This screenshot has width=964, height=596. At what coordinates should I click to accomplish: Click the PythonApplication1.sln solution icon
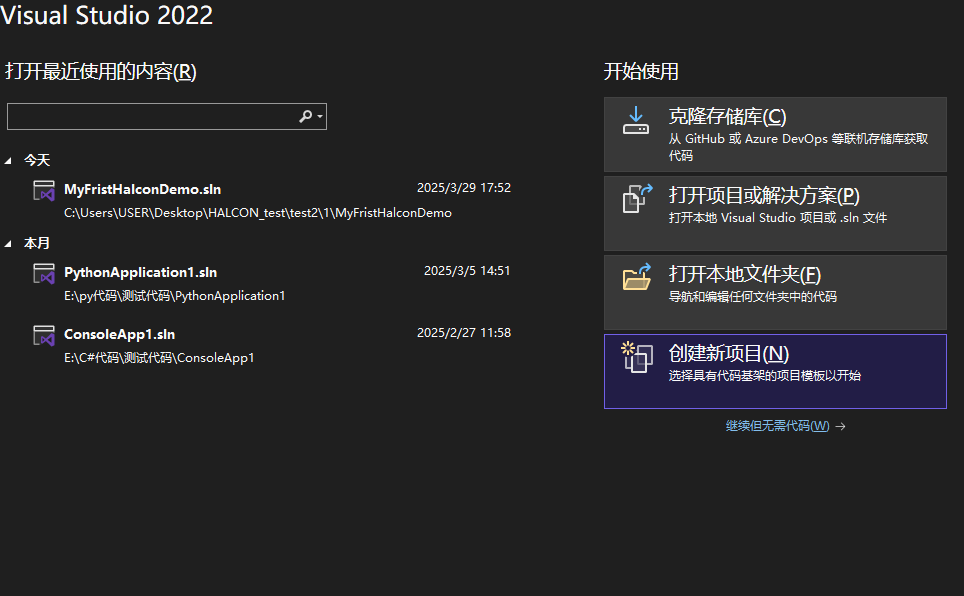coord(44,274)
